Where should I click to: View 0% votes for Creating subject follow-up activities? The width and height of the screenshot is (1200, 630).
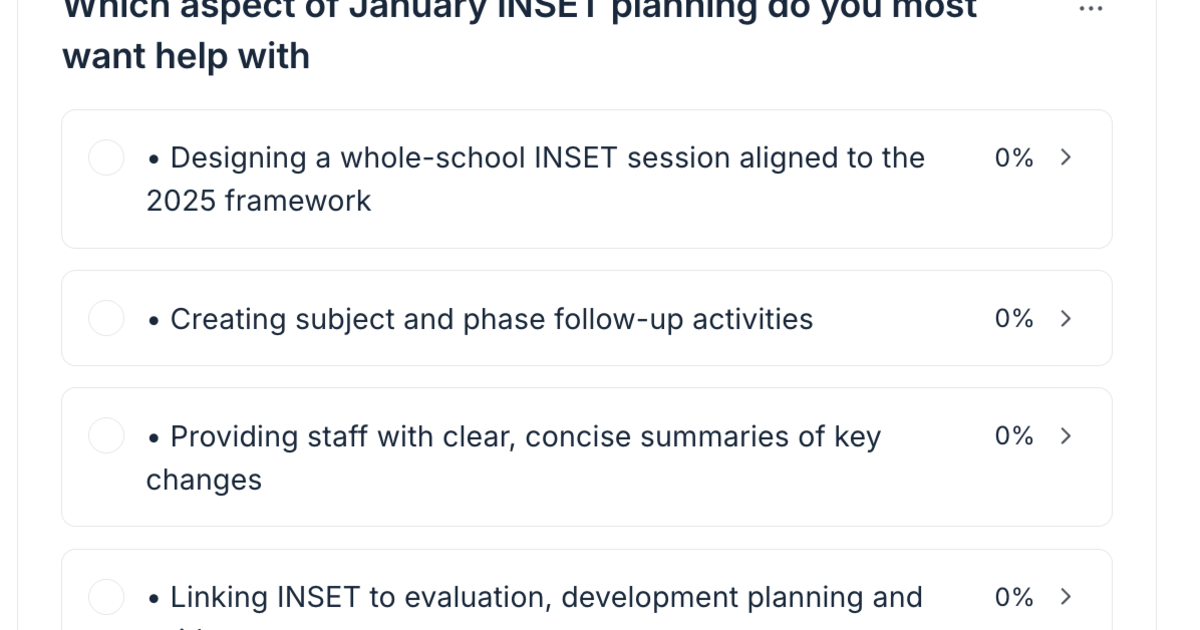point(1014,319)
